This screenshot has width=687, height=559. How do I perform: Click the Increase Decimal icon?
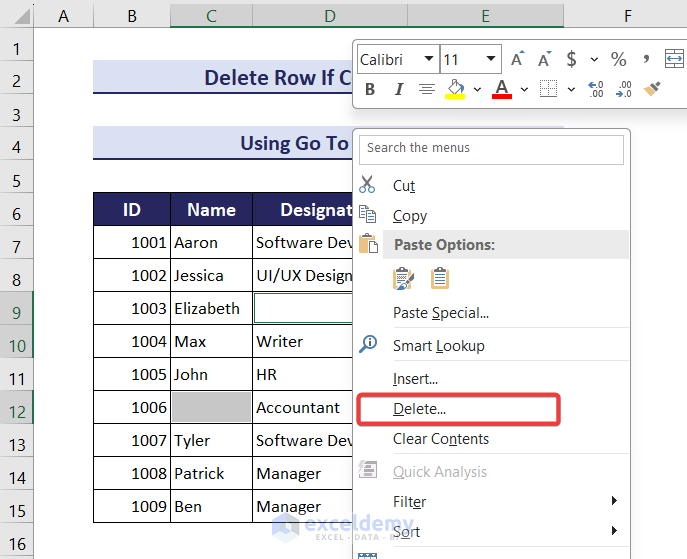[x=596, y=90]
